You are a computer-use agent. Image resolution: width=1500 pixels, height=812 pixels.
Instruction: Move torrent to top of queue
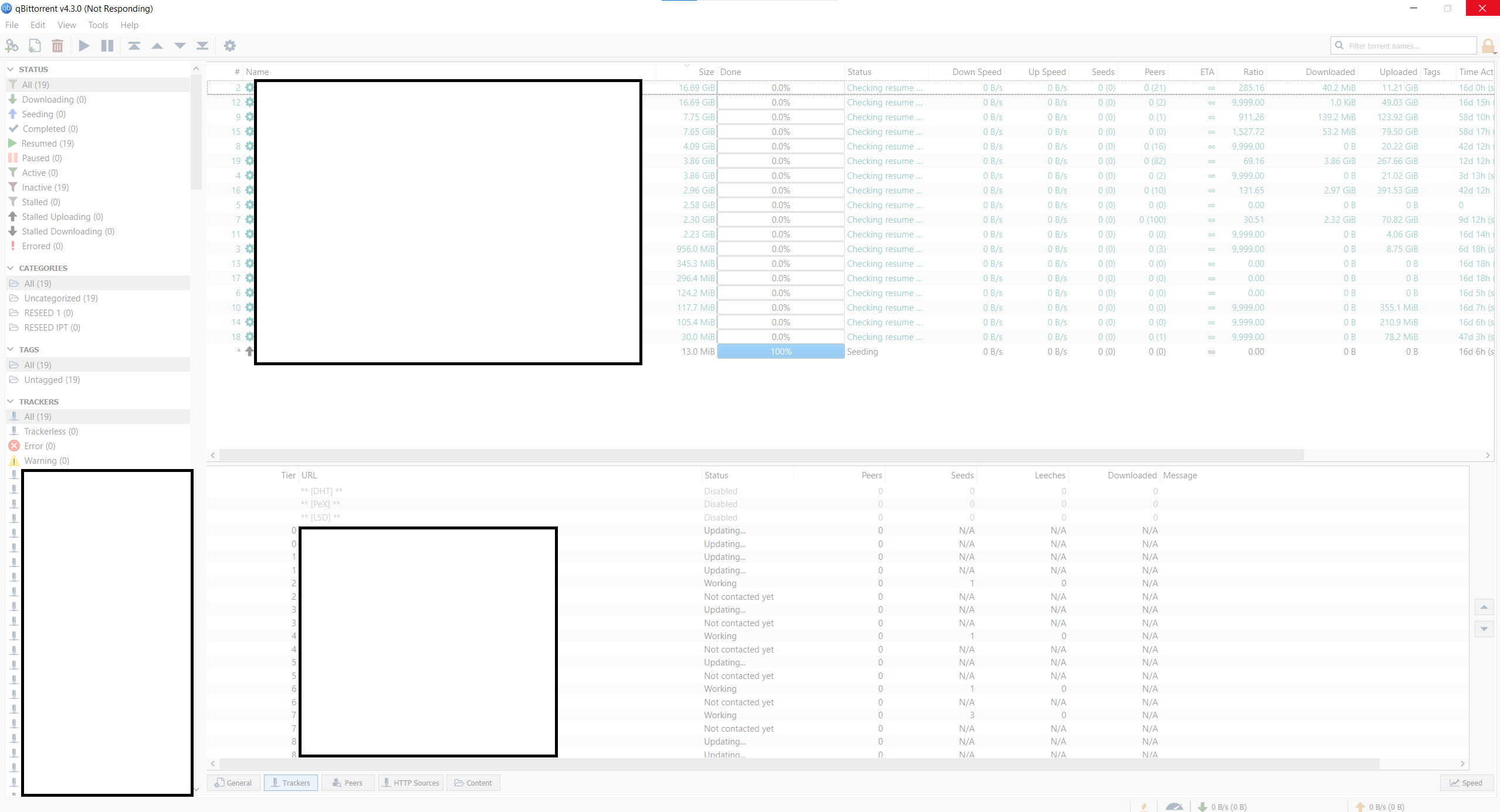tap(134, 45)
